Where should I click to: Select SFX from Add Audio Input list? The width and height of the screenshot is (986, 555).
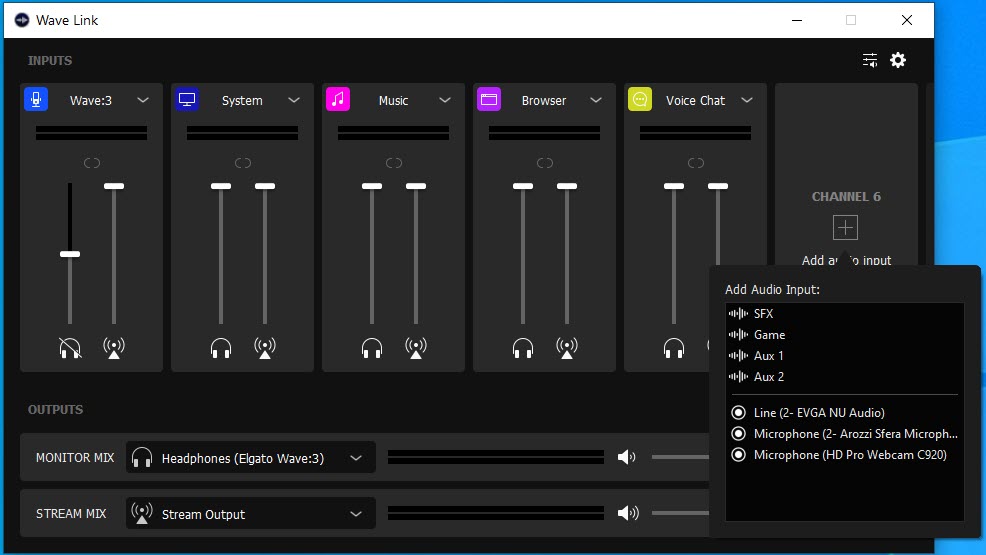pyautogui.click(x=844, y=314)
